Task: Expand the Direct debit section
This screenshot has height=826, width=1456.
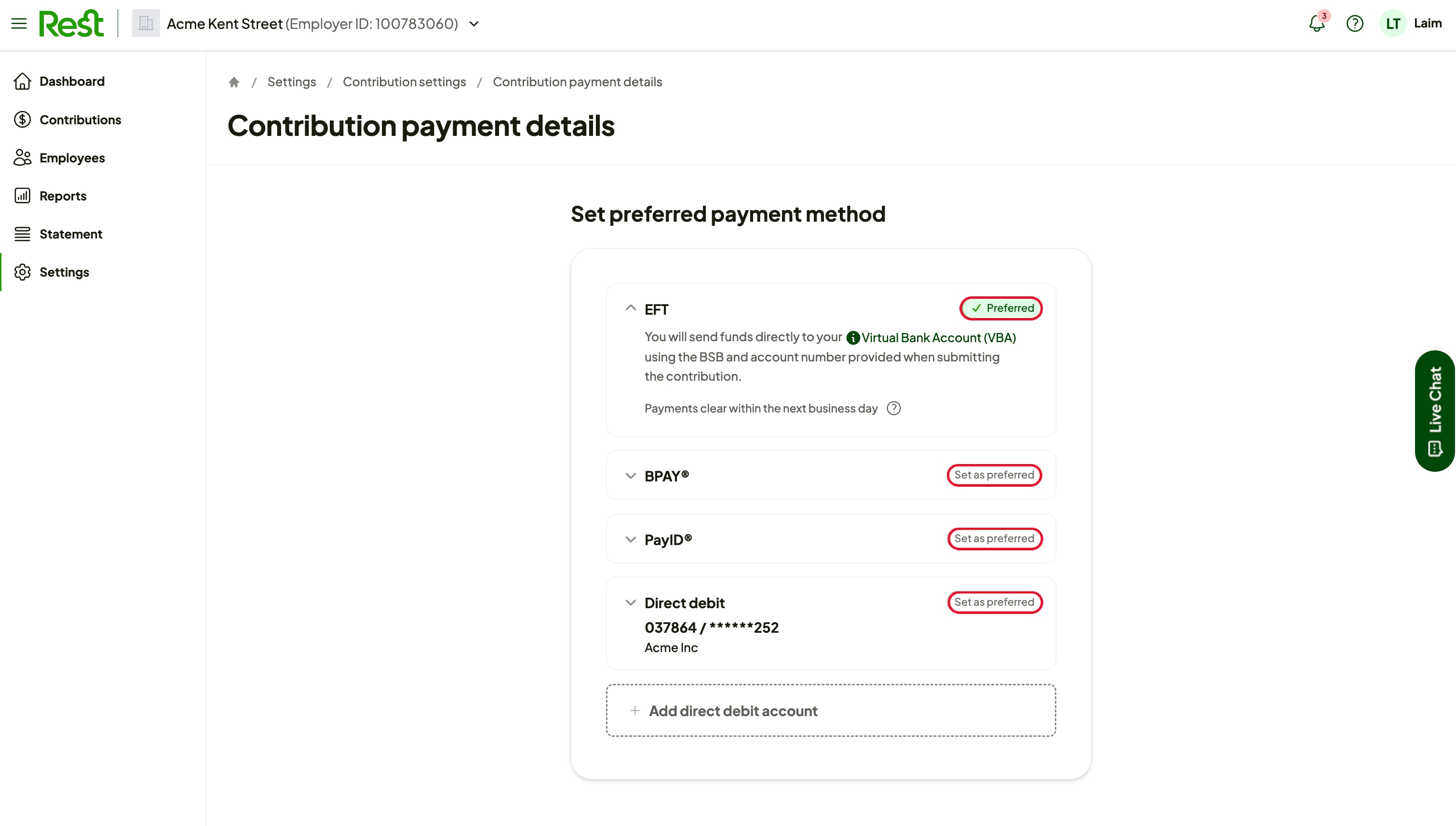Action: (x=631, y=602)
